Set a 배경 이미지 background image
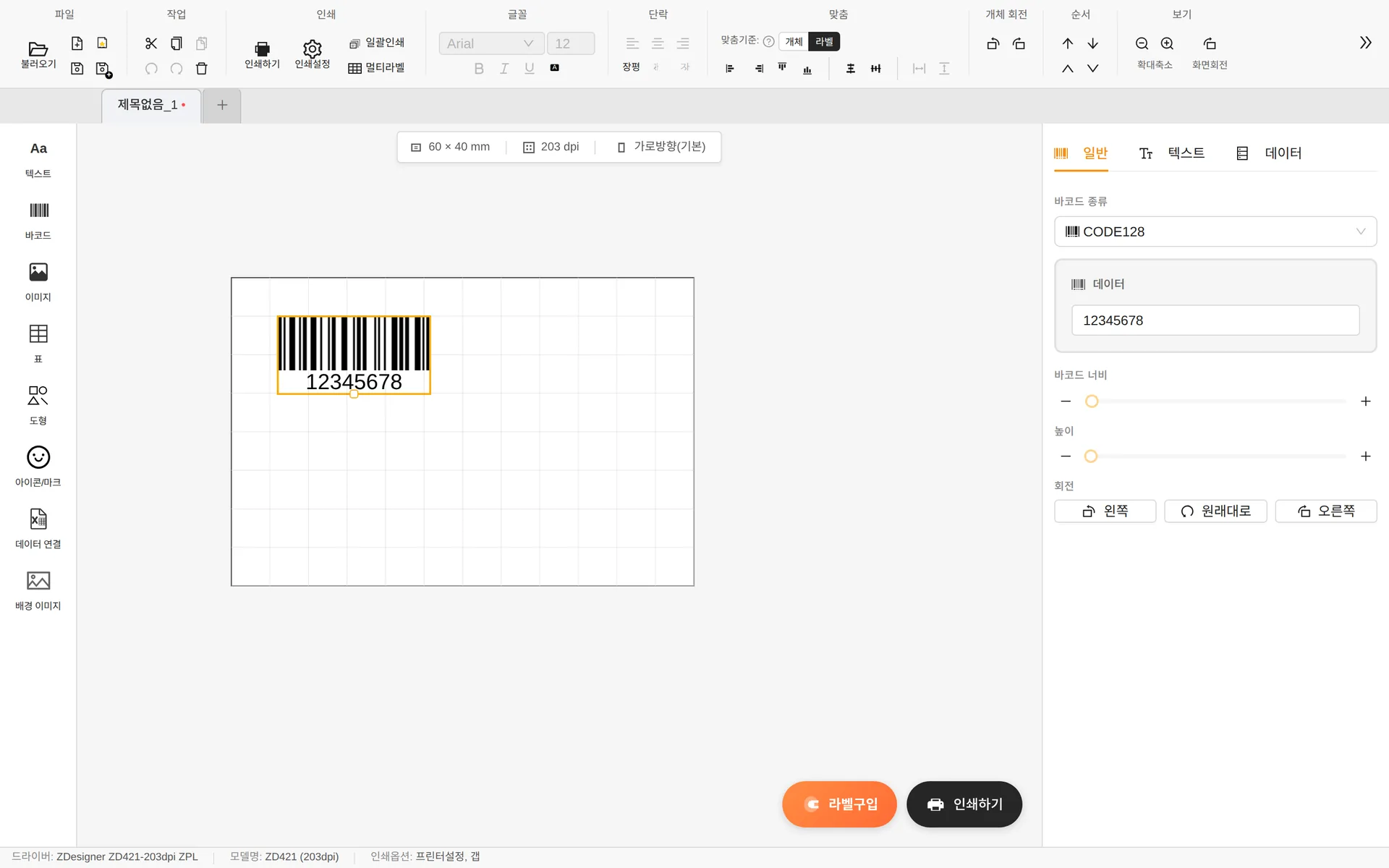Image resolution: width=1389 pixels, height=868 pixels. click(38, 592)
